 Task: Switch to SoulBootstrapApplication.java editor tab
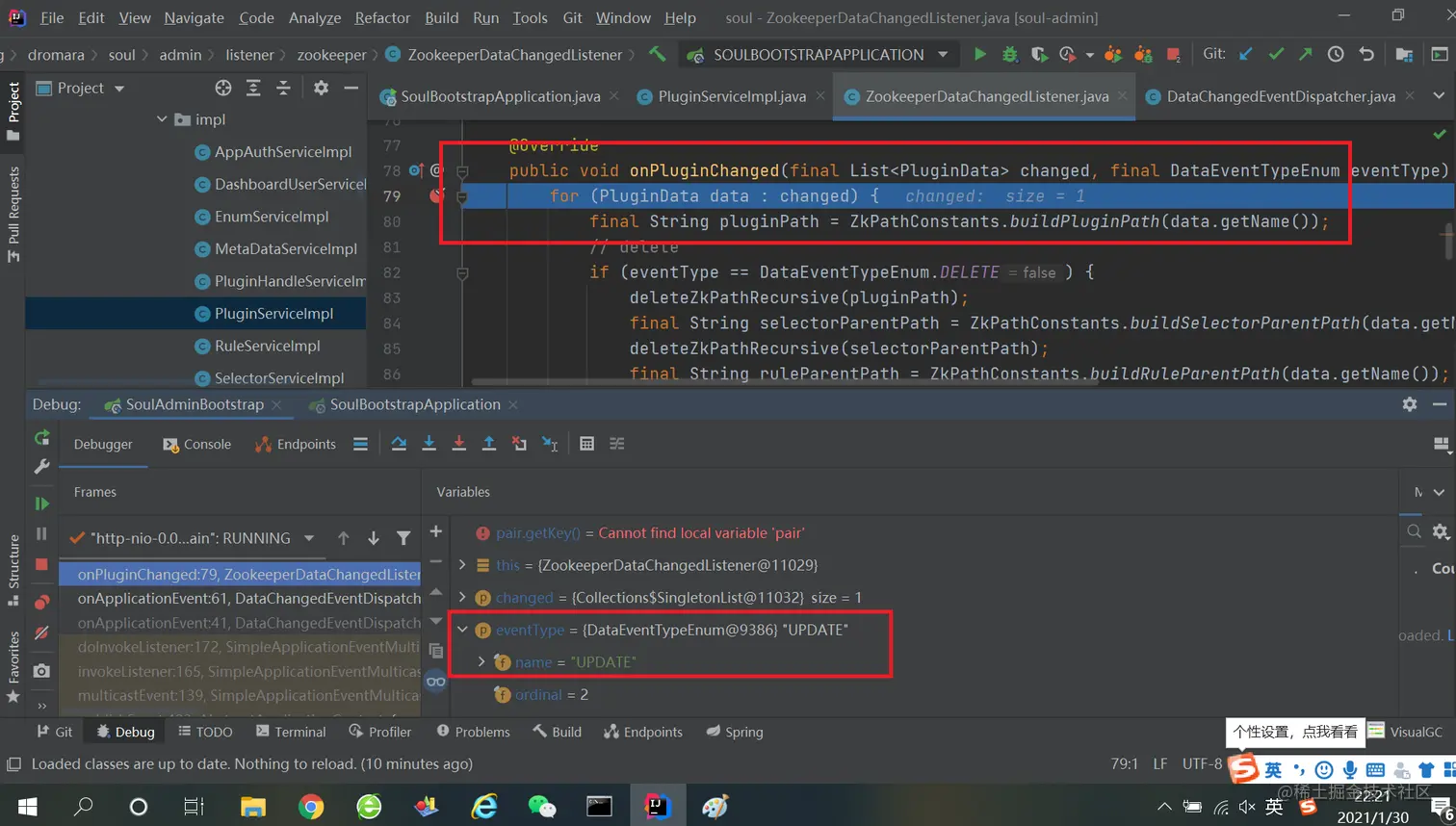[501, 96]
